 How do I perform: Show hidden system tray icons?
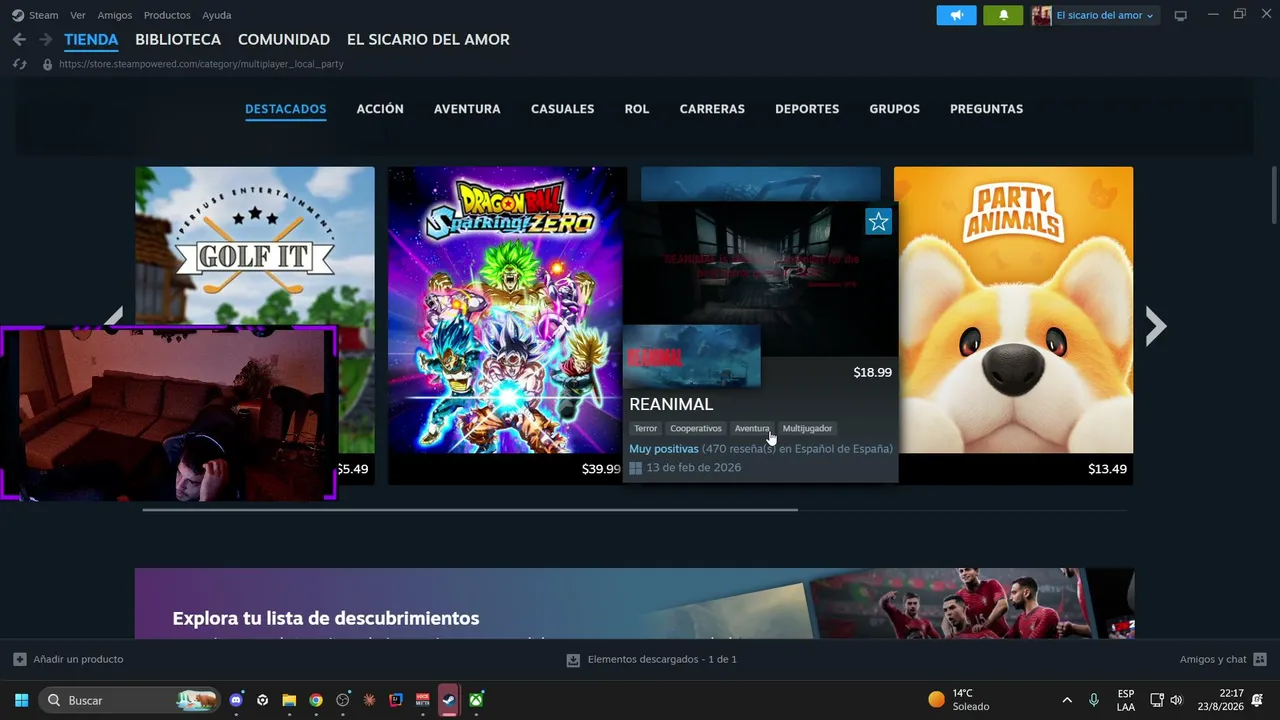(1067, 700)
